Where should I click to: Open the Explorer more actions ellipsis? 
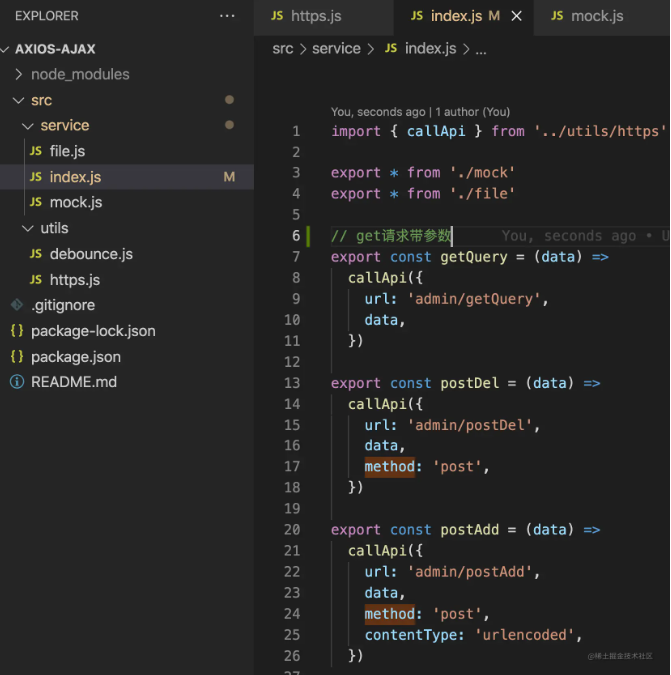[x=227, y=16]
